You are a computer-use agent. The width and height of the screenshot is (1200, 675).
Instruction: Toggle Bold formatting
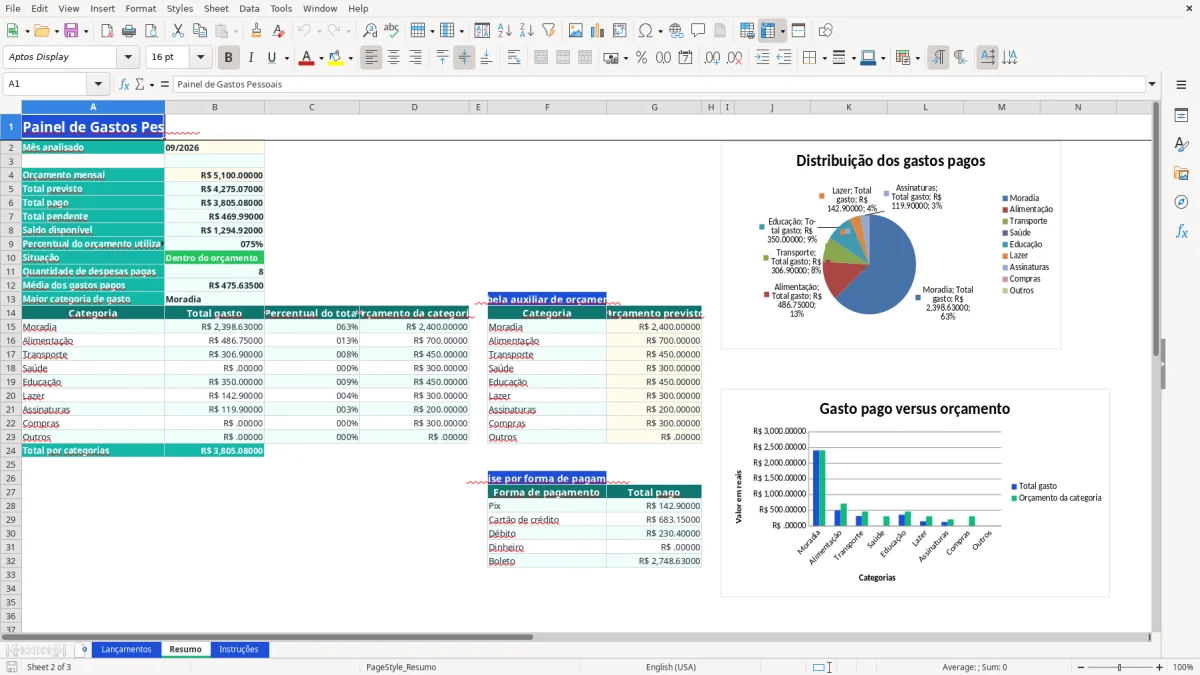pos(228,58)
